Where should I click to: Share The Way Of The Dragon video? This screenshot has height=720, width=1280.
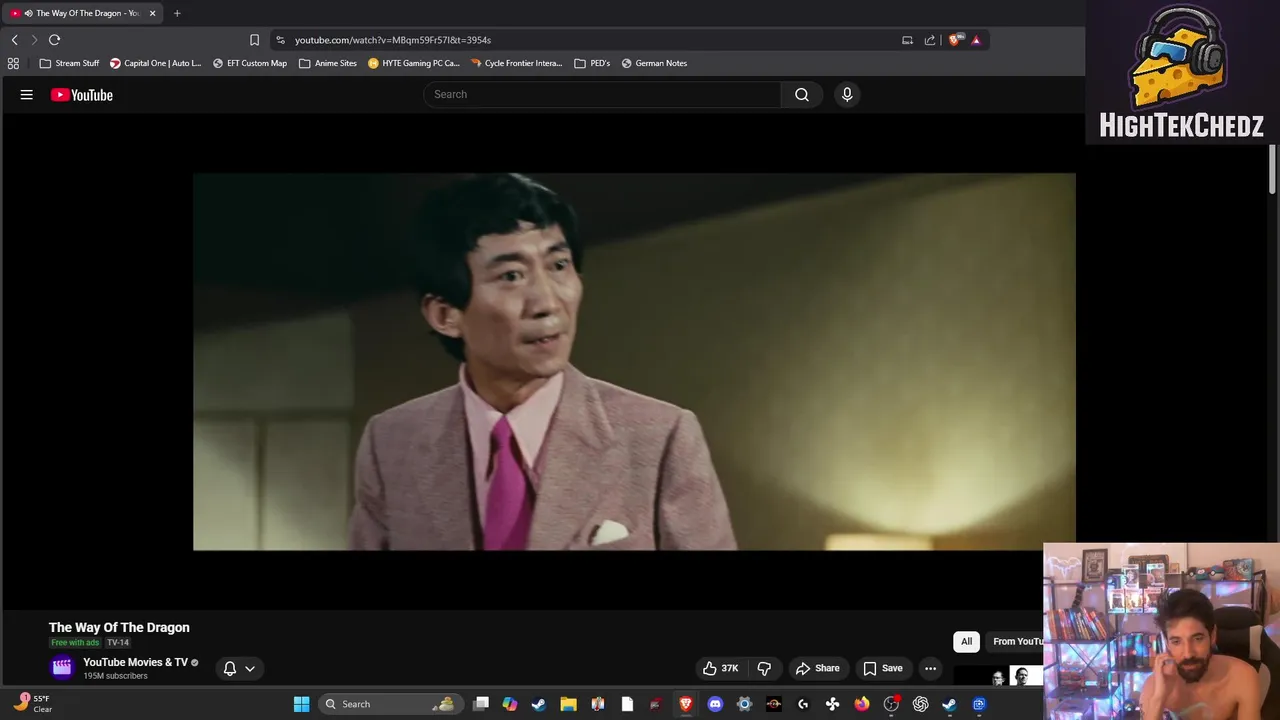tap(817, 668)
